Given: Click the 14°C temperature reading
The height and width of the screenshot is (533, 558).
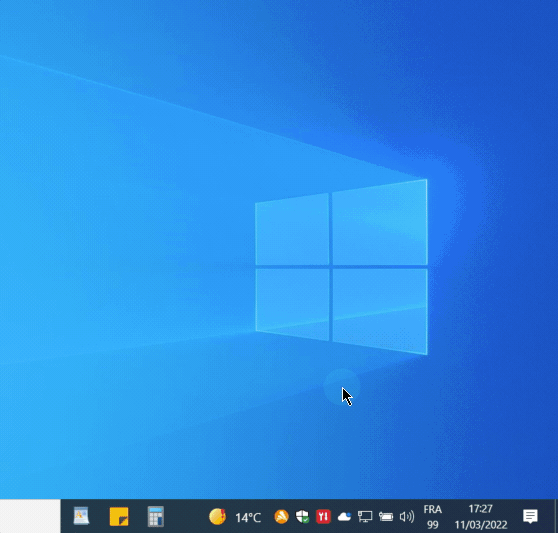Looking at the screenshot, I should point(248,517).
